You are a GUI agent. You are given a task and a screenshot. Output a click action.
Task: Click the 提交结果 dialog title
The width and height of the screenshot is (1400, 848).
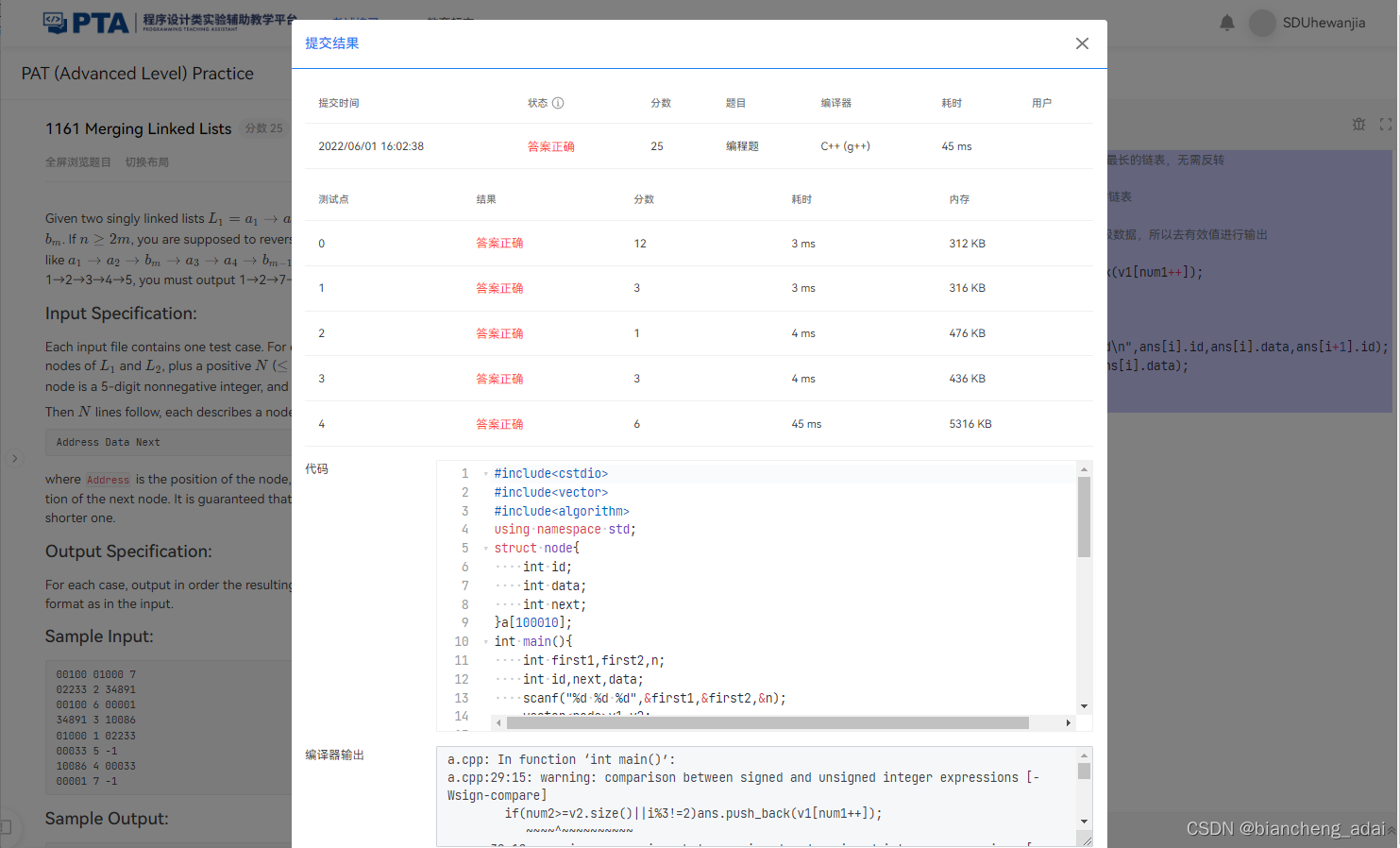tap(331, 43)
